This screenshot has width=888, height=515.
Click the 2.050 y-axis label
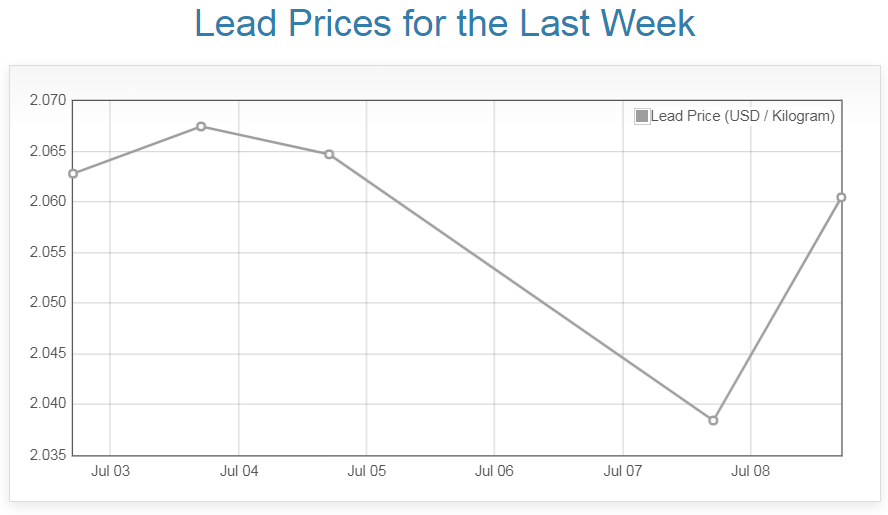click(x=48, y=303)
